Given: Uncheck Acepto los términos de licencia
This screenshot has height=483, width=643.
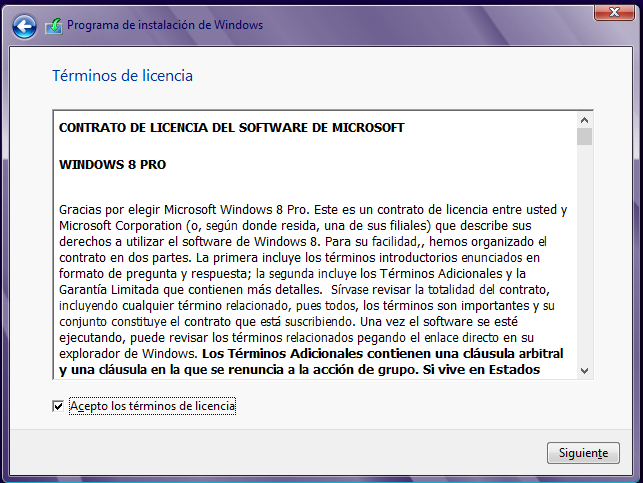Looking at the screenshot, I should (58, 406).
